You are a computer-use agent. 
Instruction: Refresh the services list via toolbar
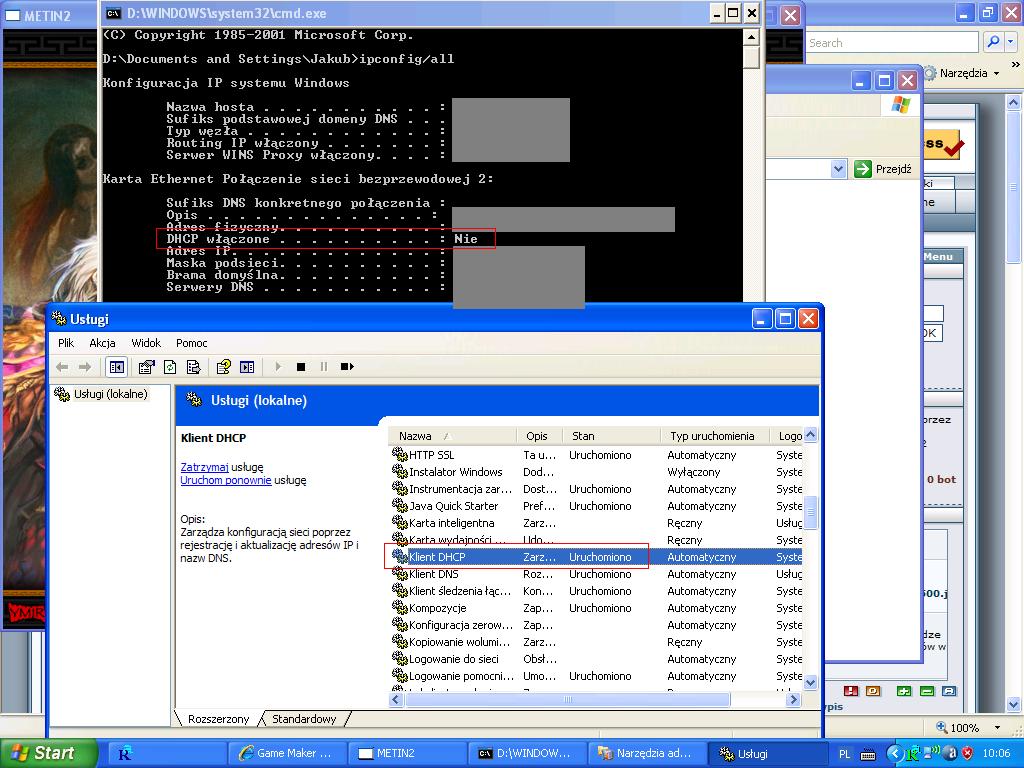[170, 367]
